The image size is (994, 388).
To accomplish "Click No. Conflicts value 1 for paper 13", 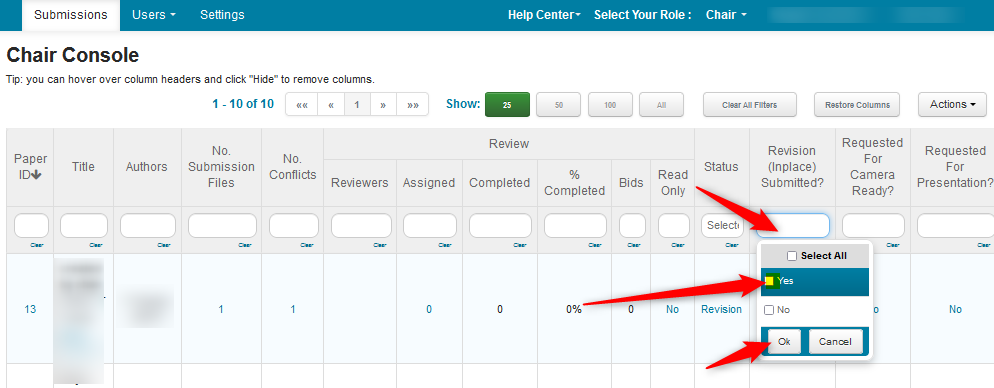I will 293,309.
